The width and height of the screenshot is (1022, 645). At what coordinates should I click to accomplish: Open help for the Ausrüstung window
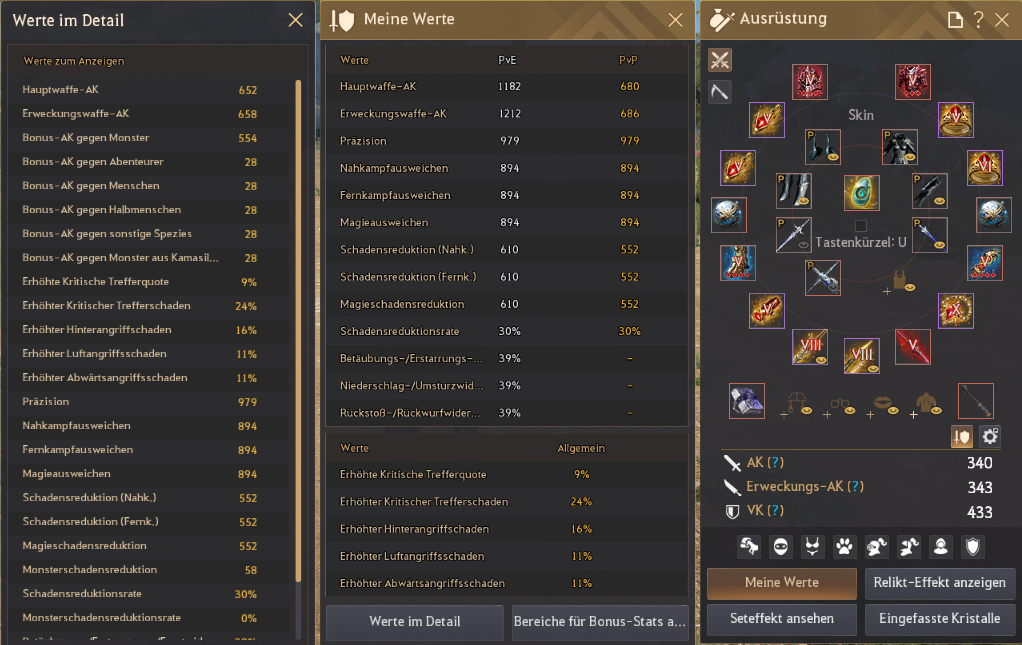point(979,19)
